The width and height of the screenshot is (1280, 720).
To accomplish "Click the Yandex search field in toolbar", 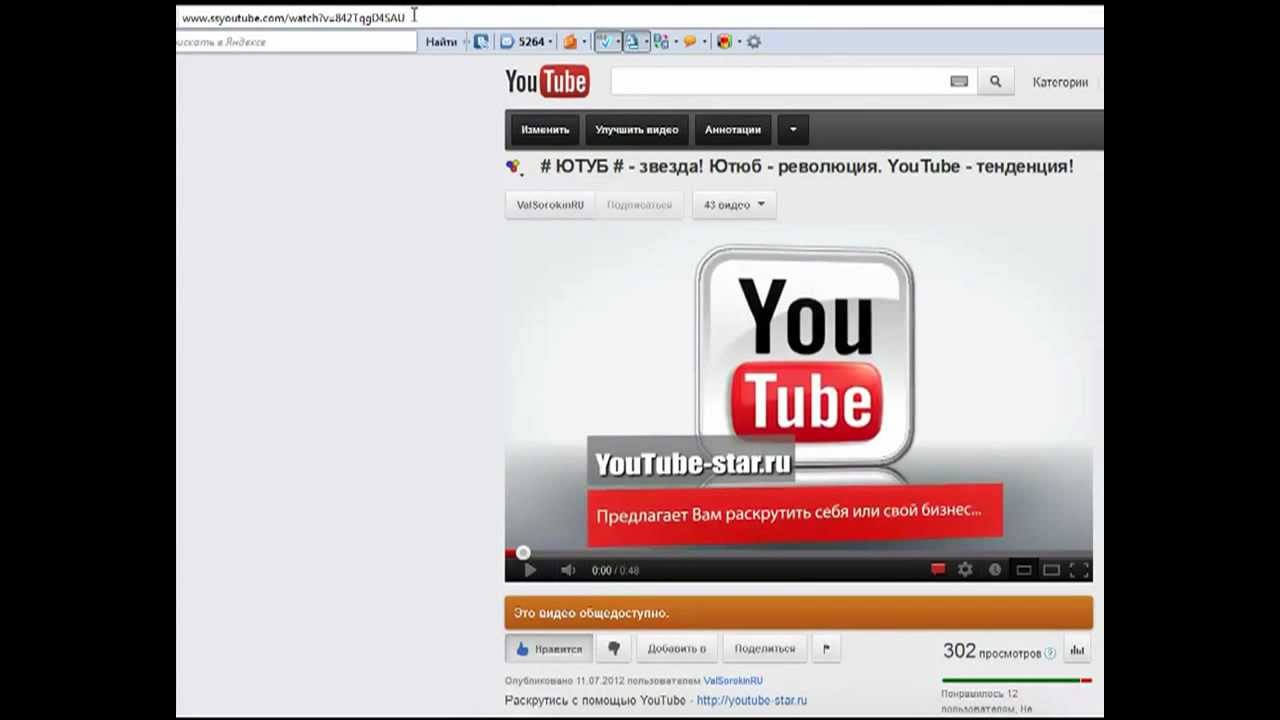I will click(296, 42).
